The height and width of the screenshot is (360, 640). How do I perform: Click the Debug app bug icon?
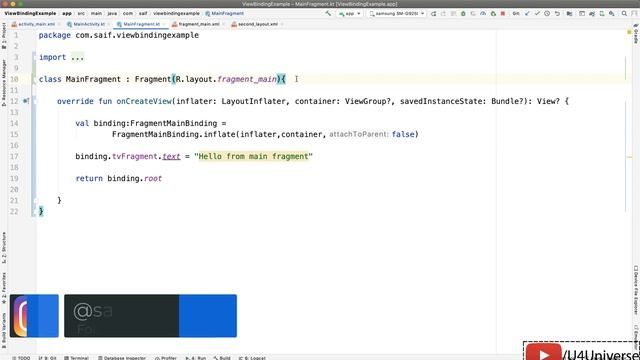(x=463, y=13)
